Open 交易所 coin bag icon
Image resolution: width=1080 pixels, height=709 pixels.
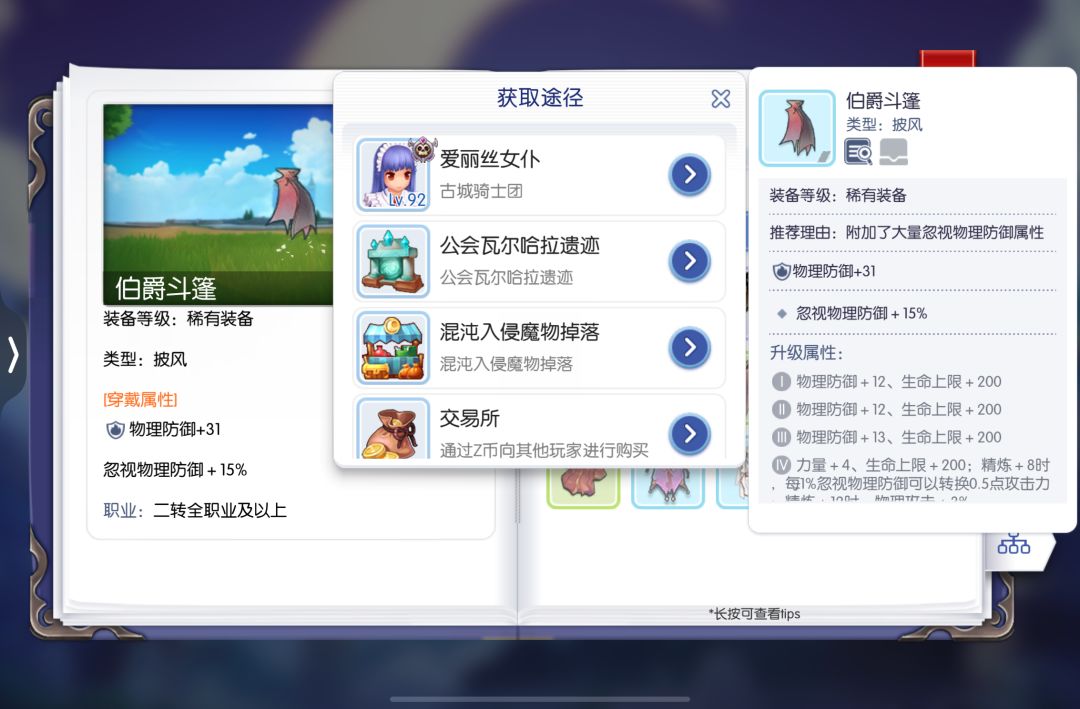click(x=393, y=429)
